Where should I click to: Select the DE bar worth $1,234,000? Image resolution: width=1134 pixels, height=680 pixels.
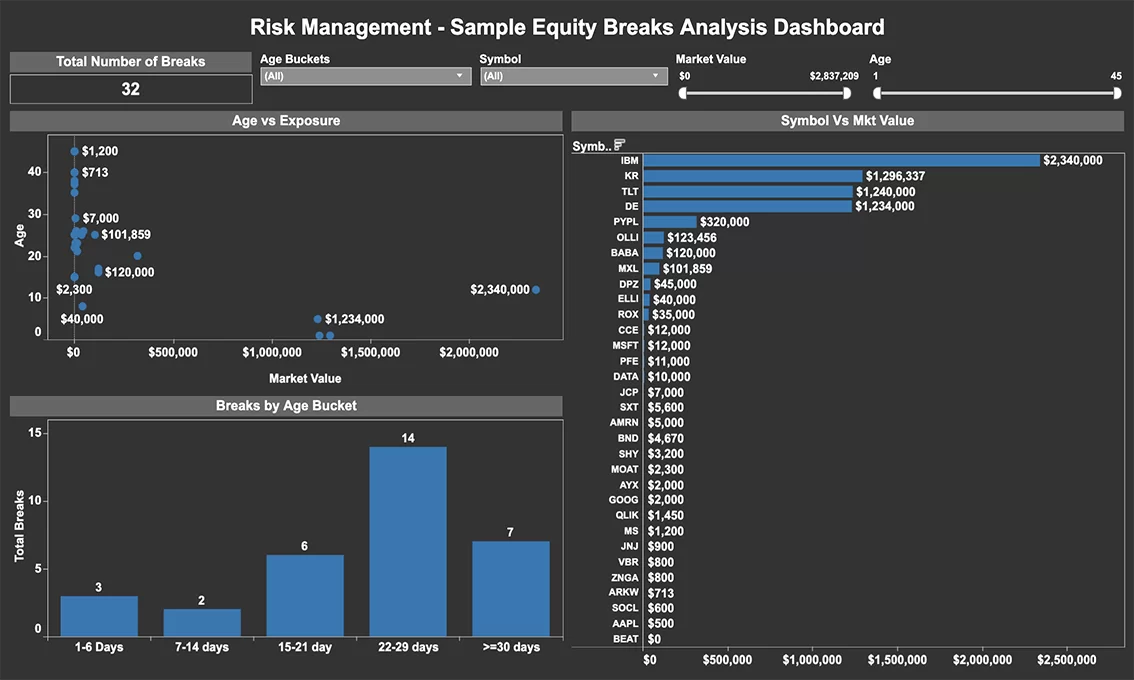click(748, 206)
